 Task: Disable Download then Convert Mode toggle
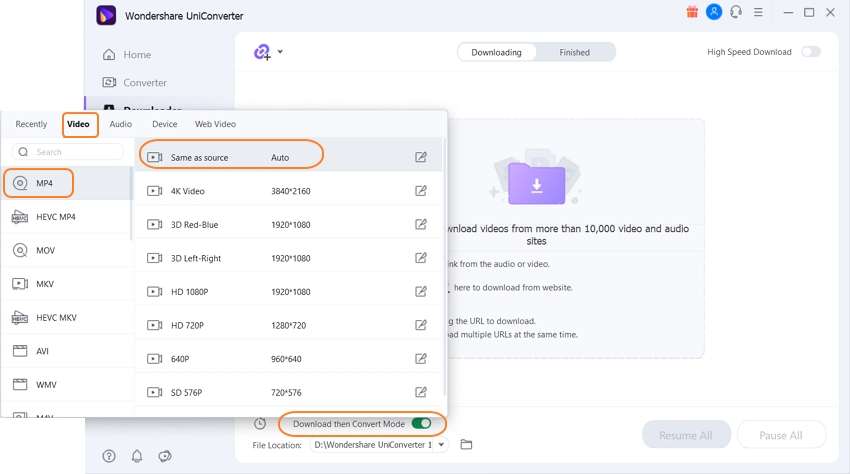pyautogui.click(x=421, y=424)
